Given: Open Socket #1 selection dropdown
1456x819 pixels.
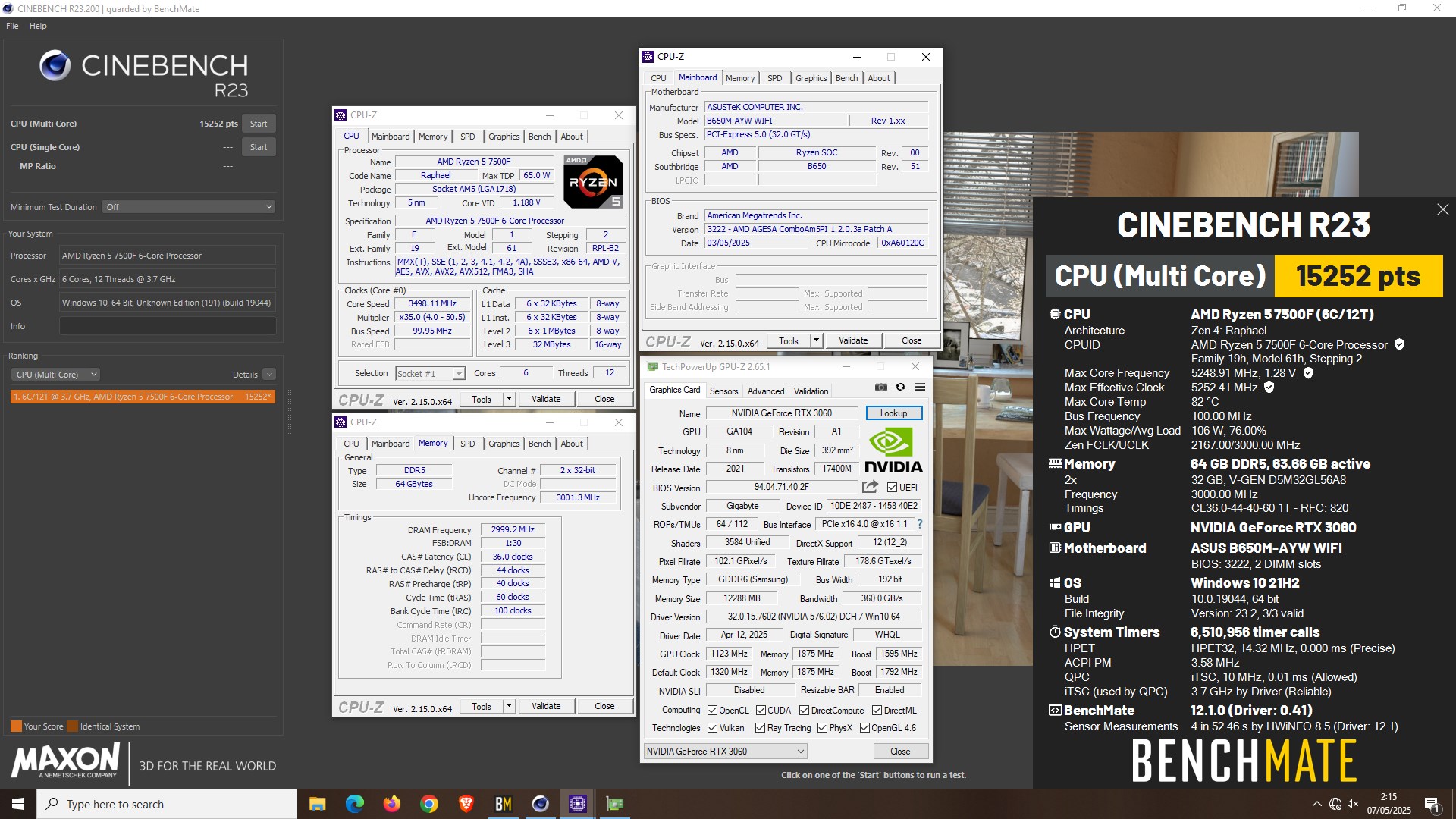Looking at the screenshot, I should [x=430, y=374].
